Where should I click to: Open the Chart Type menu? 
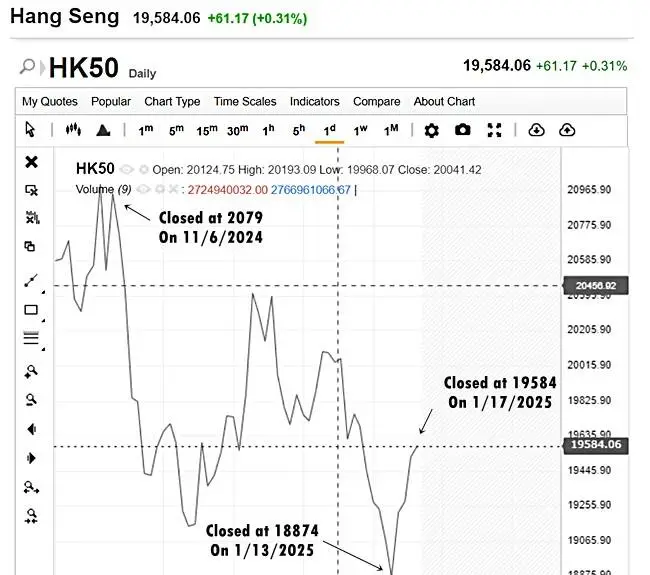172,101
